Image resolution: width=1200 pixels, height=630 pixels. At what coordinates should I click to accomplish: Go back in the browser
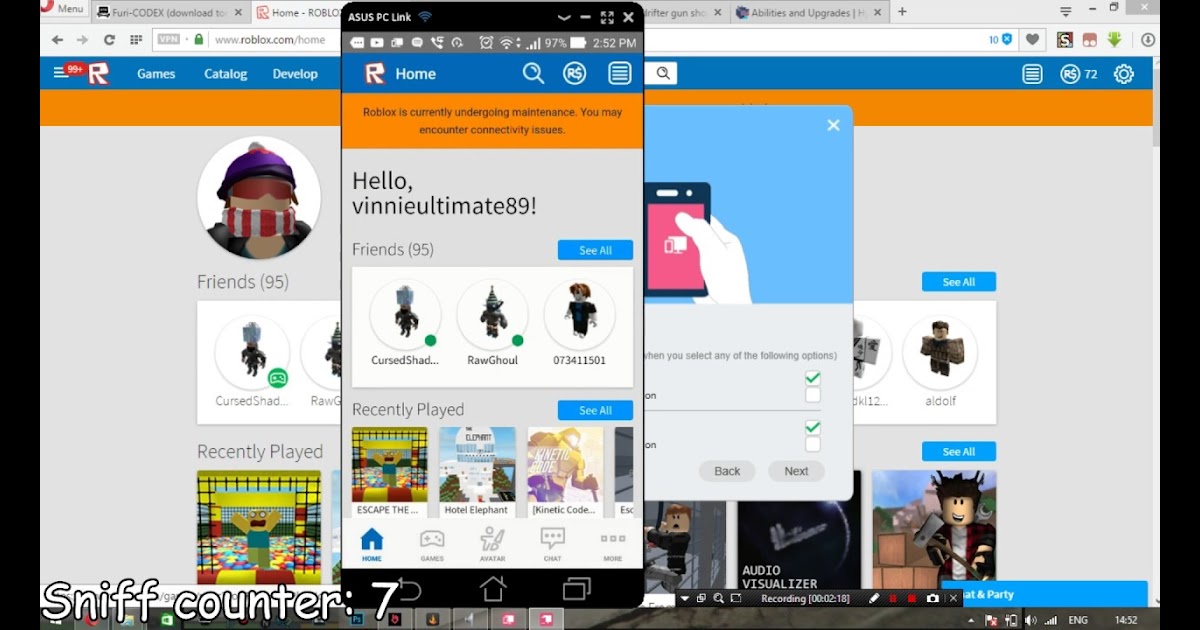click(57, 40)
